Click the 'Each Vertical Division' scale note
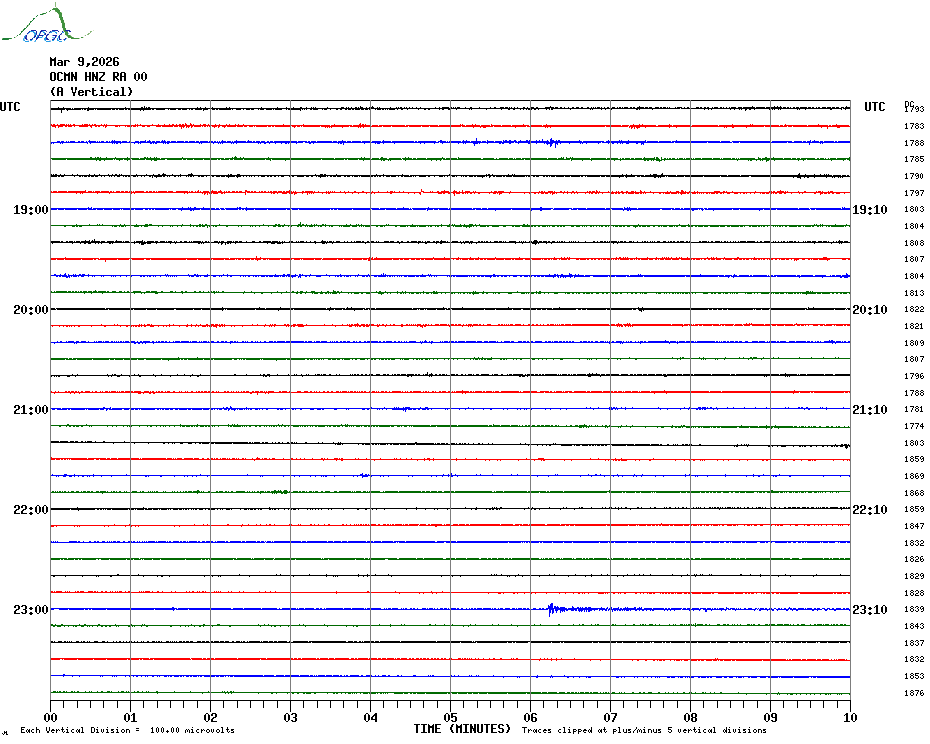The width and height of the screenshot is (930, 744). [x=127, y=730]
